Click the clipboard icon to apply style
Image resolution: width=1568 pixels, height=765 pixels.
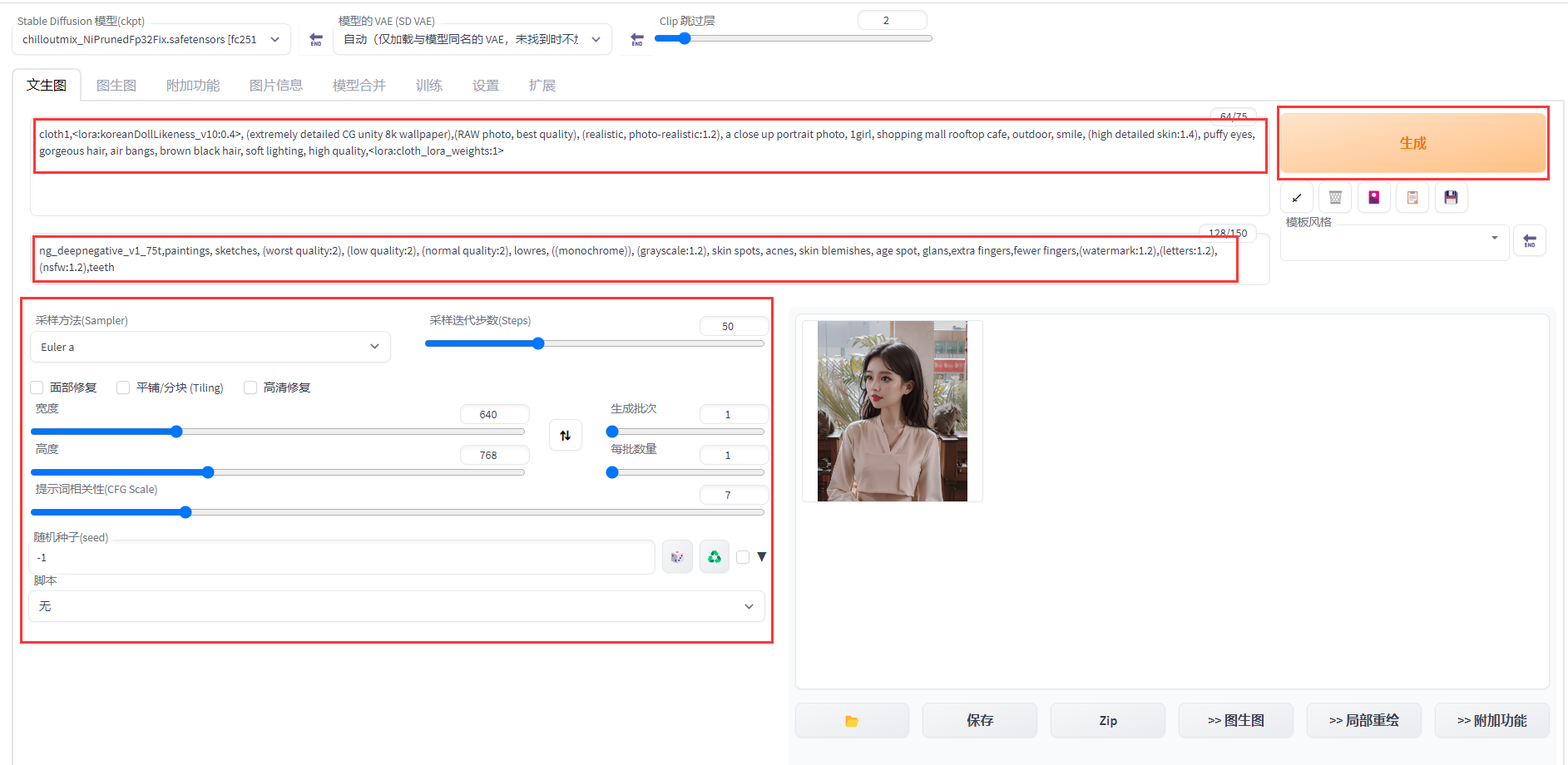tap(1412, 197)
